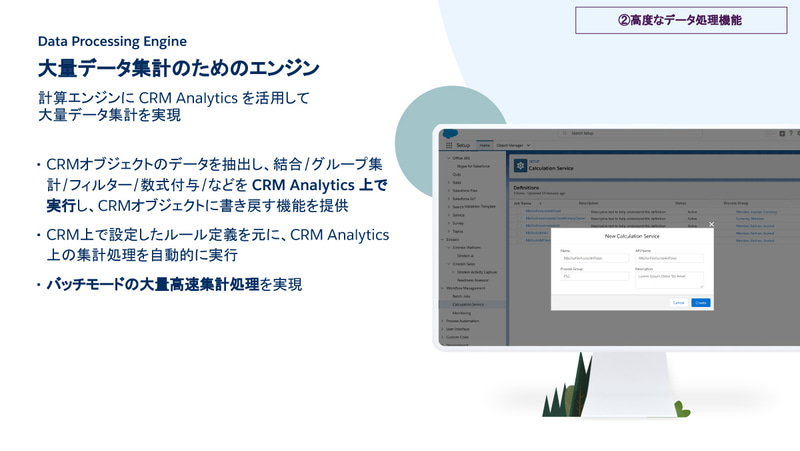Click the Salesforce cloud logo

pyautogui.click(x=450, y=134)
